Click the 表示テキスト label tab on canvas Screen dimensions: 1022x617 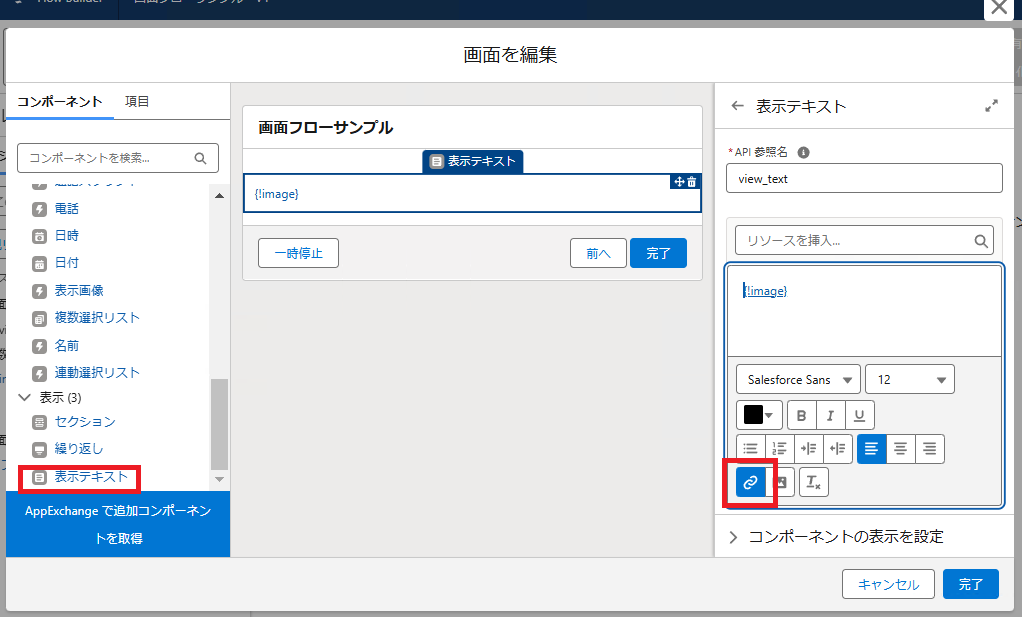[473, 161]
